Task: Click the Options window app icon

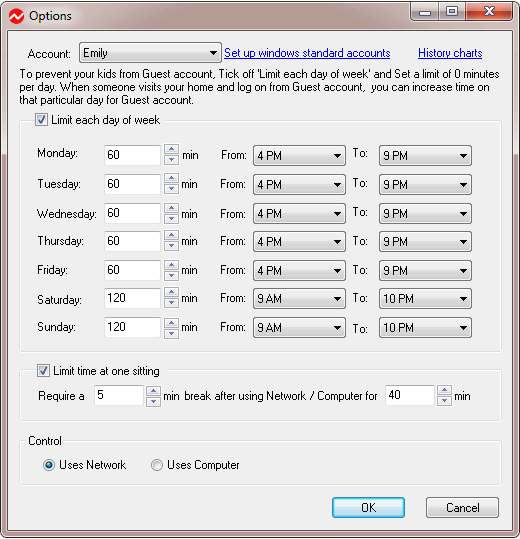Action: (x=16, y=16)
